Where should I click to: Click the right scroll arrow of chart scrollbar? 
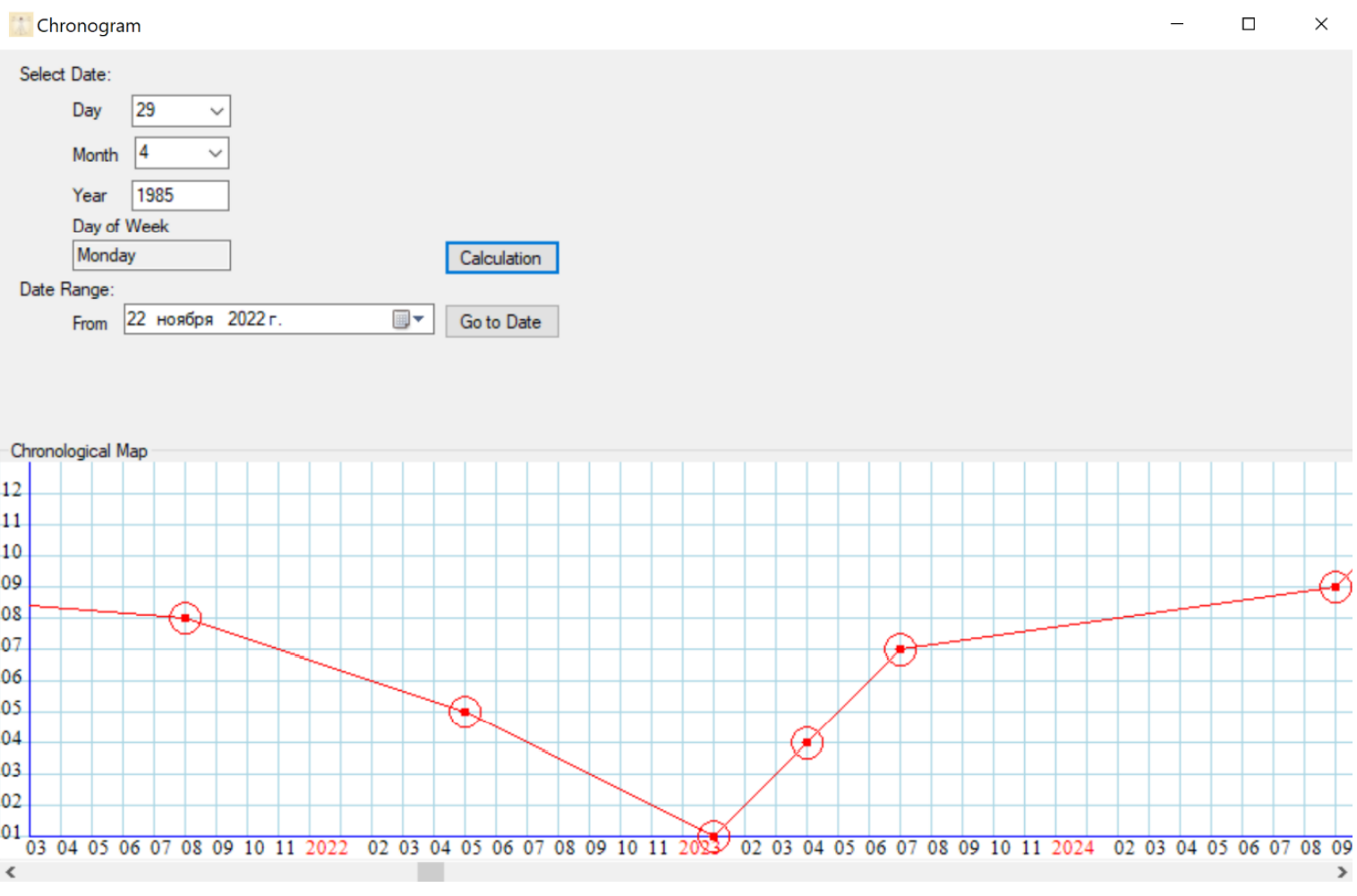[1342, 872]
